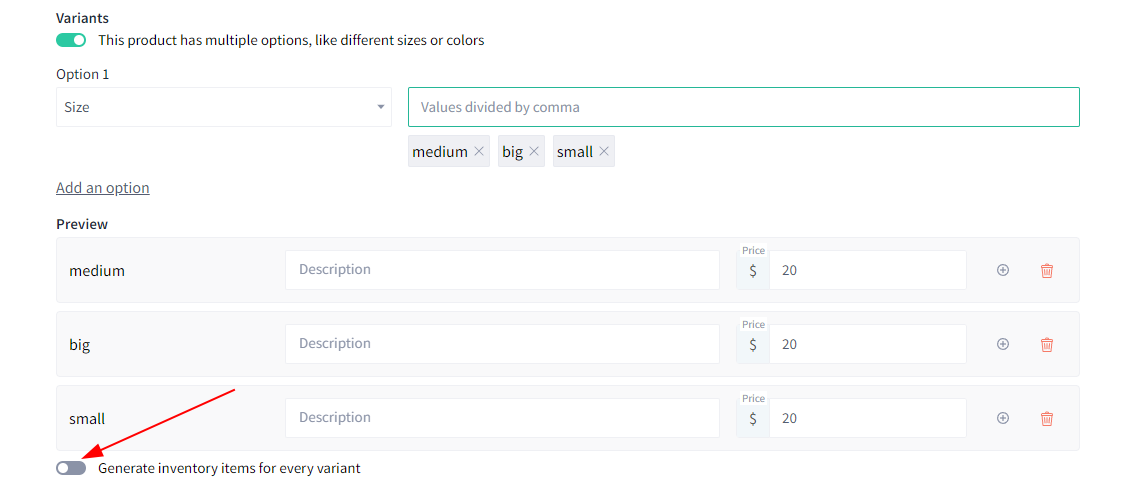Remove the big size tag
The width and height of the screenshot is (1129, 496).
534,152
